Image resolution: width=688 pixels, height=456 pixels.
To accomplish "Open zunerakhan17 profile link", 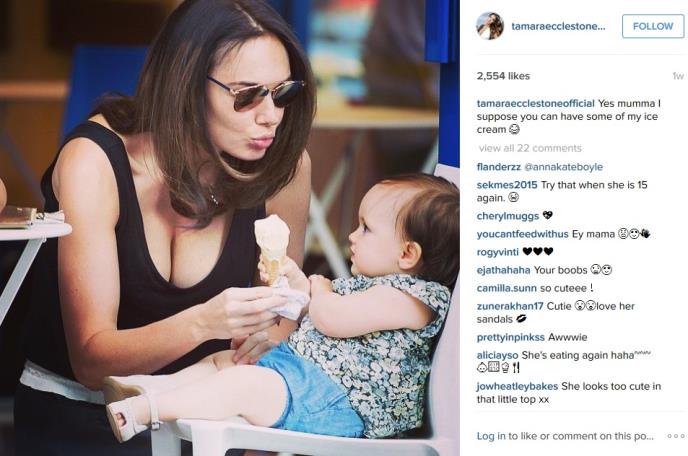I will (x=510, y=306).
